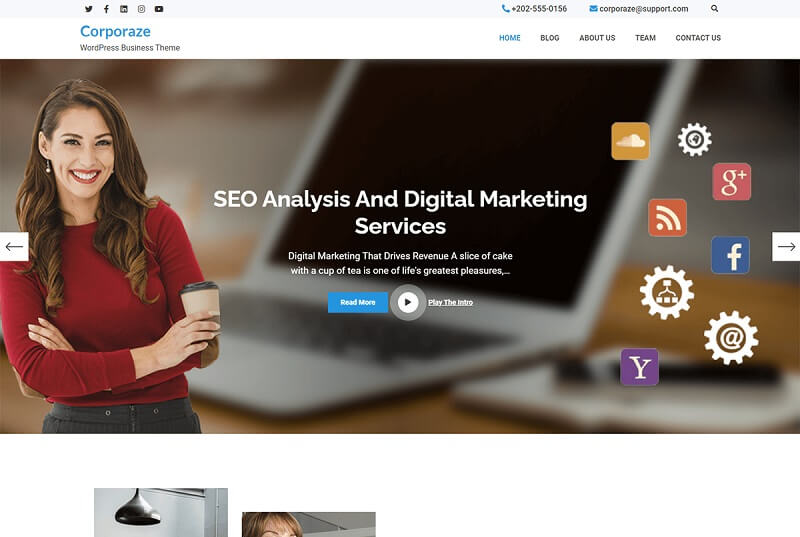This screenshot has height=537, width=800.
Task: Open the Instagram icon in header
Action: pyautogui.click(x=141, y=9)
